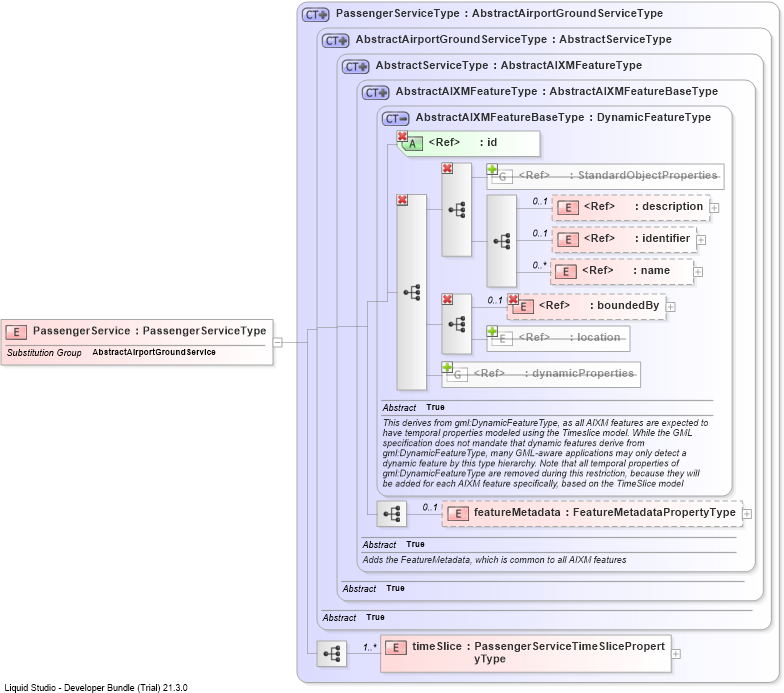Select the Substitution Group AbstractAirportGroundService value
The image size is (784, 693).
(x=154, y=352)
